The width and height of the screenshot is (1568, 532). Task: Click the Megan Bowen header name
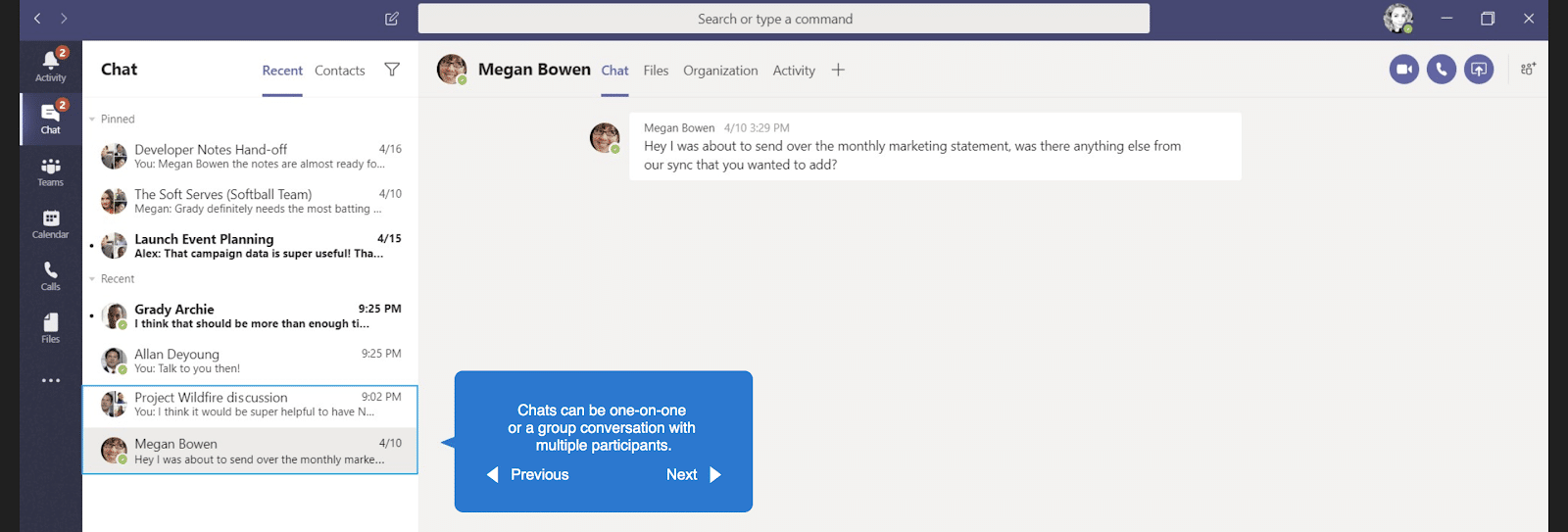(534, 70)
